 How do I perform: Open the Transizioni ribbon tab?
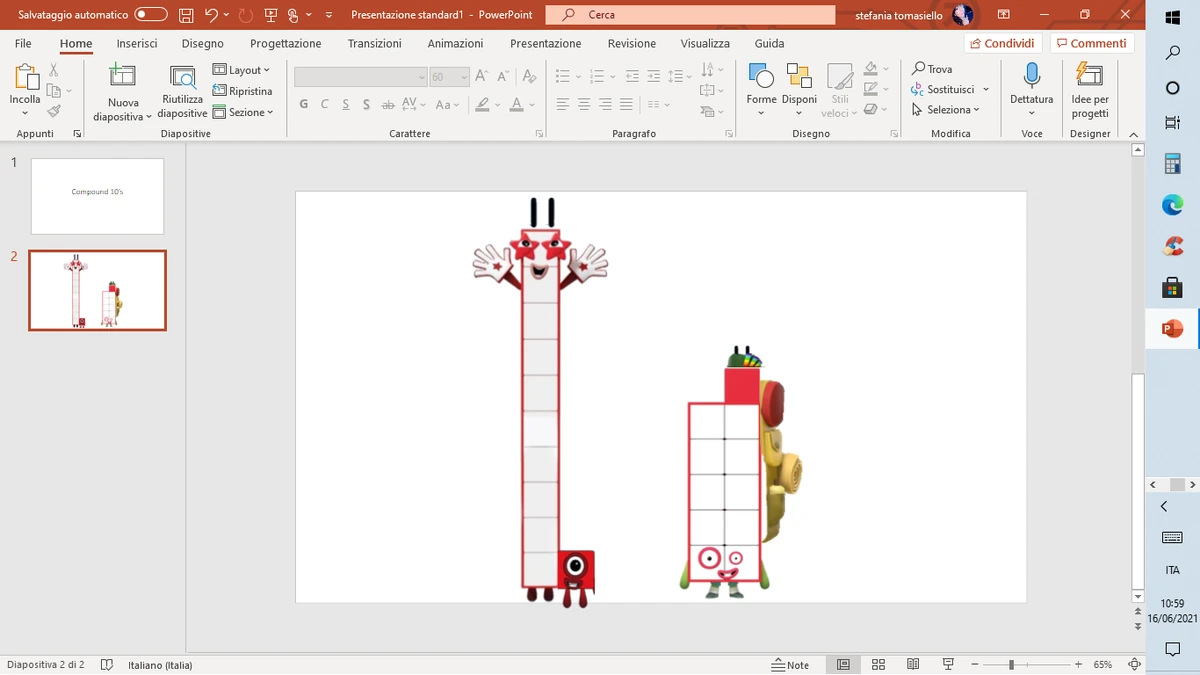point(375,43)
